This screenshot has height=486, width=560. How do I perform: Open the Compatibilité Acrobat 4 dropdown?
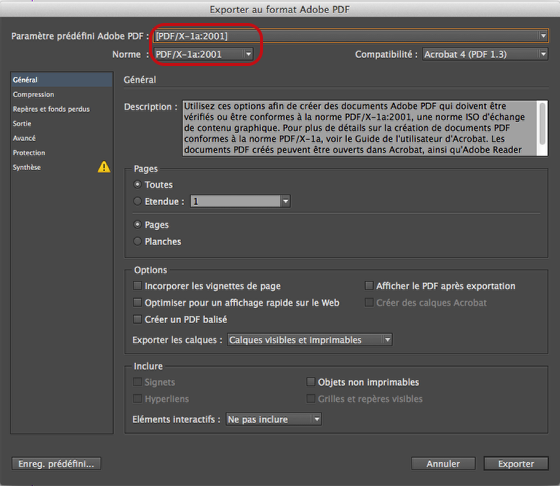(x=485, y=54)
